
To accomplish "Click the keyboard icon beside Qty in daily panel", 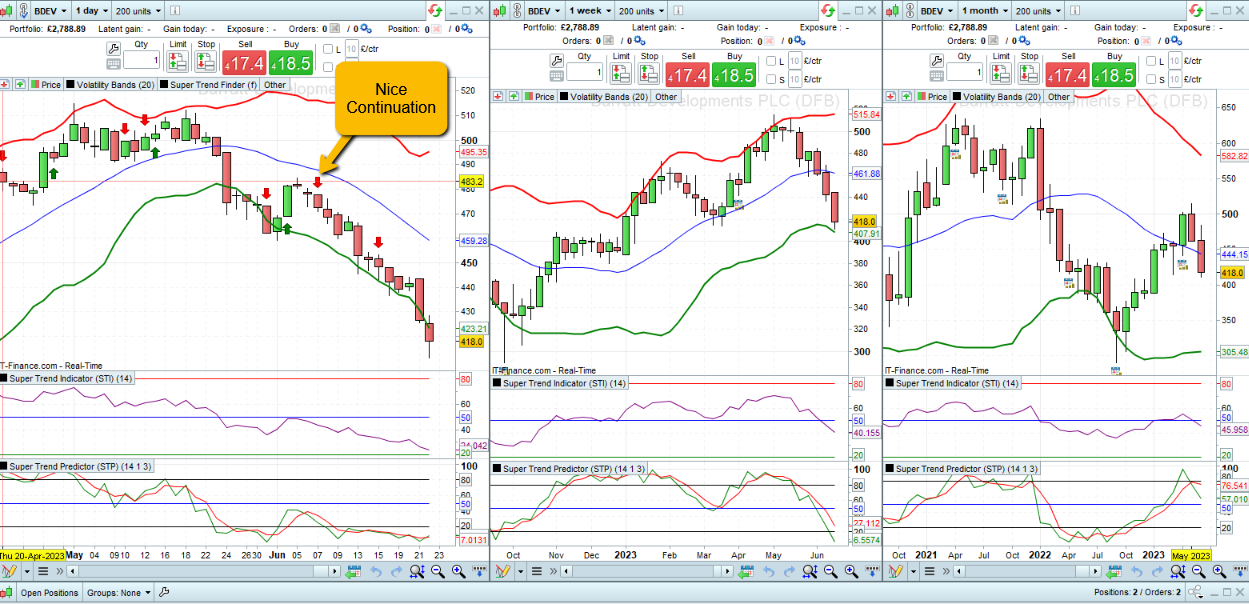I will [x=112, y=65].
